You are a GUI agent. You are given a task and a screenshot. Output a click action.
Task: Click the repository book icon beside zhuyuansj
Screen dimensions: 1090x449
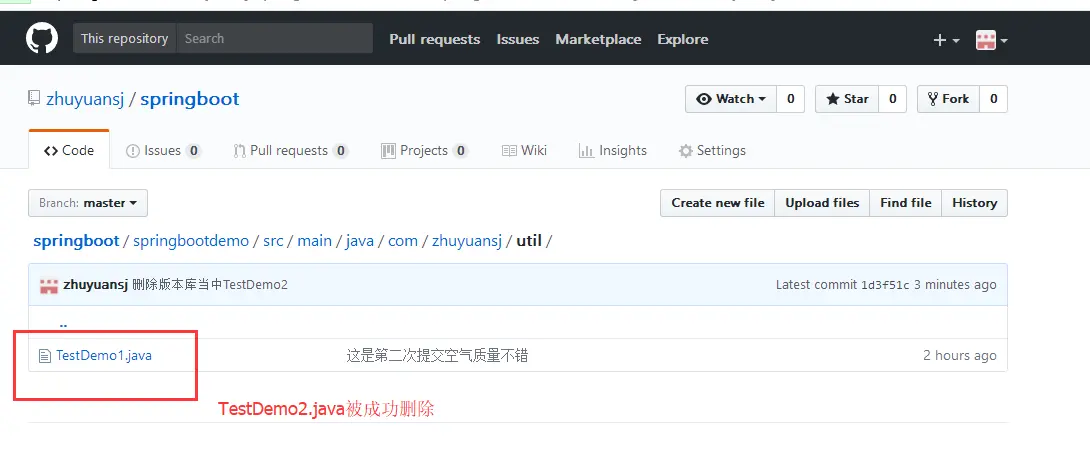[34, 99]
